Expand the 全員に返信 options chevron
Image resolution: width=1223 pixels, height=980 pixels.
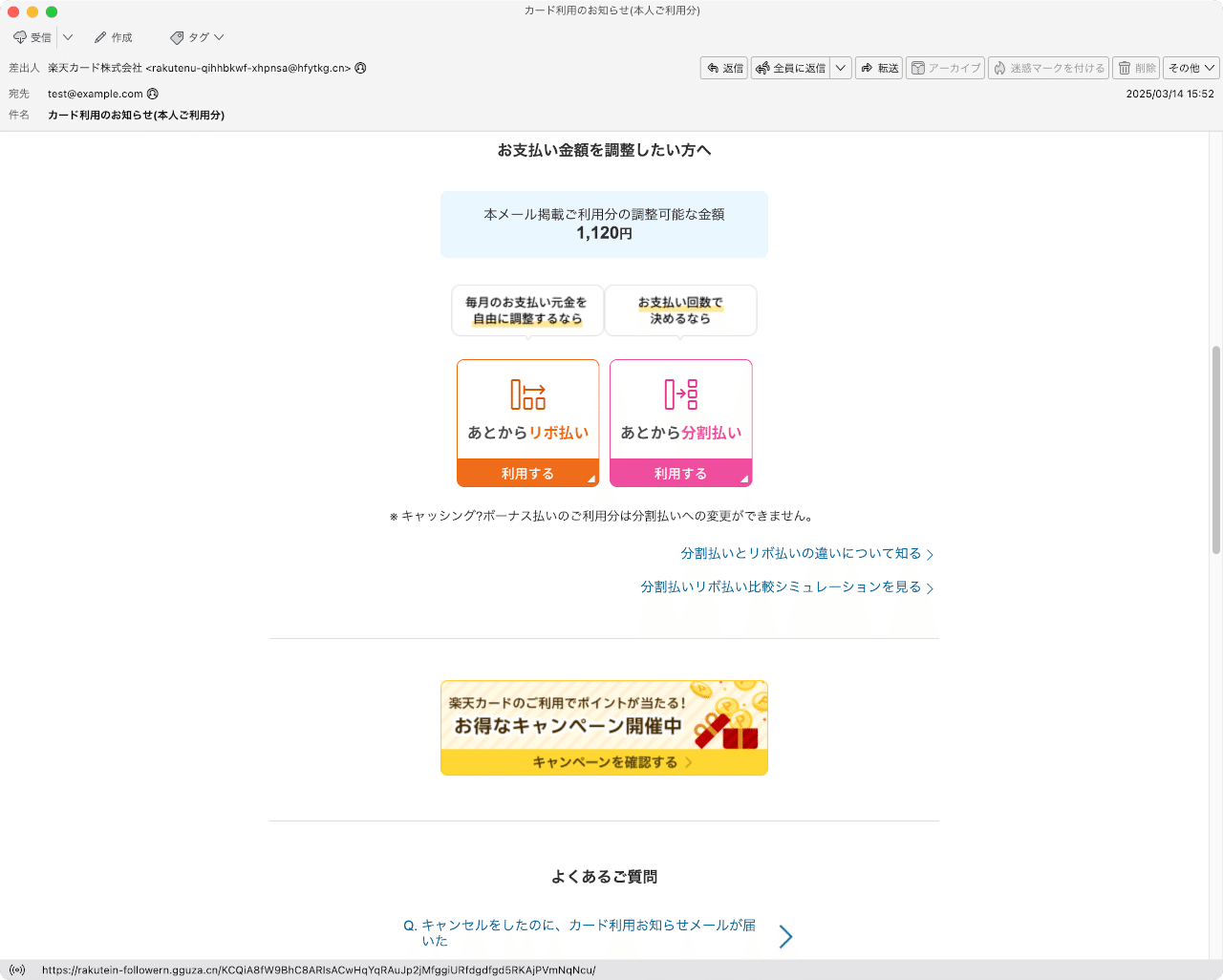coord(840,68)
